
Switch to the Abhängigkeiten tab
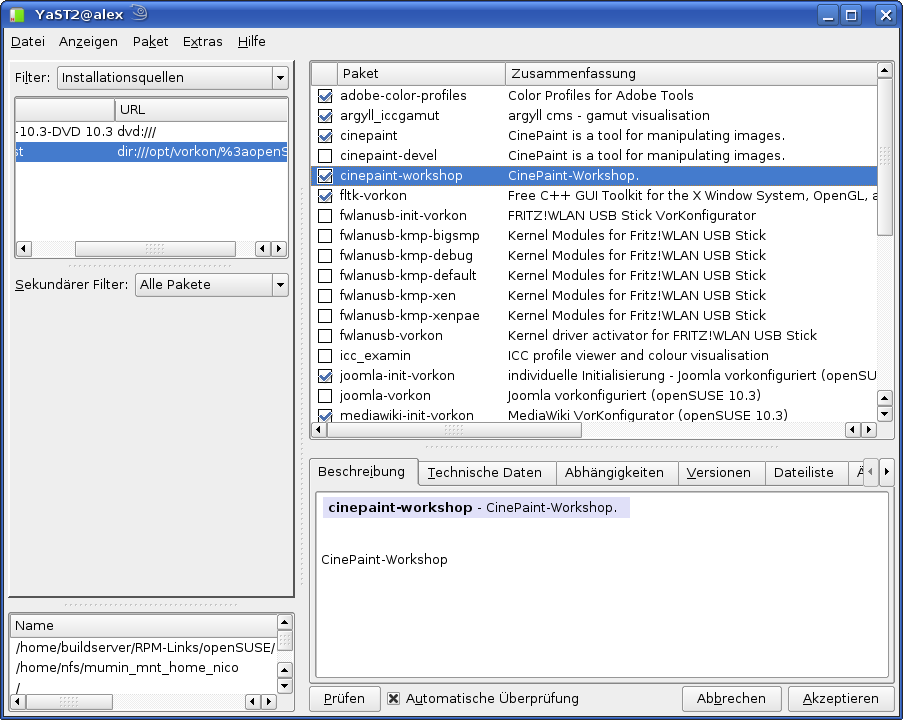click(x=613, y=472)
